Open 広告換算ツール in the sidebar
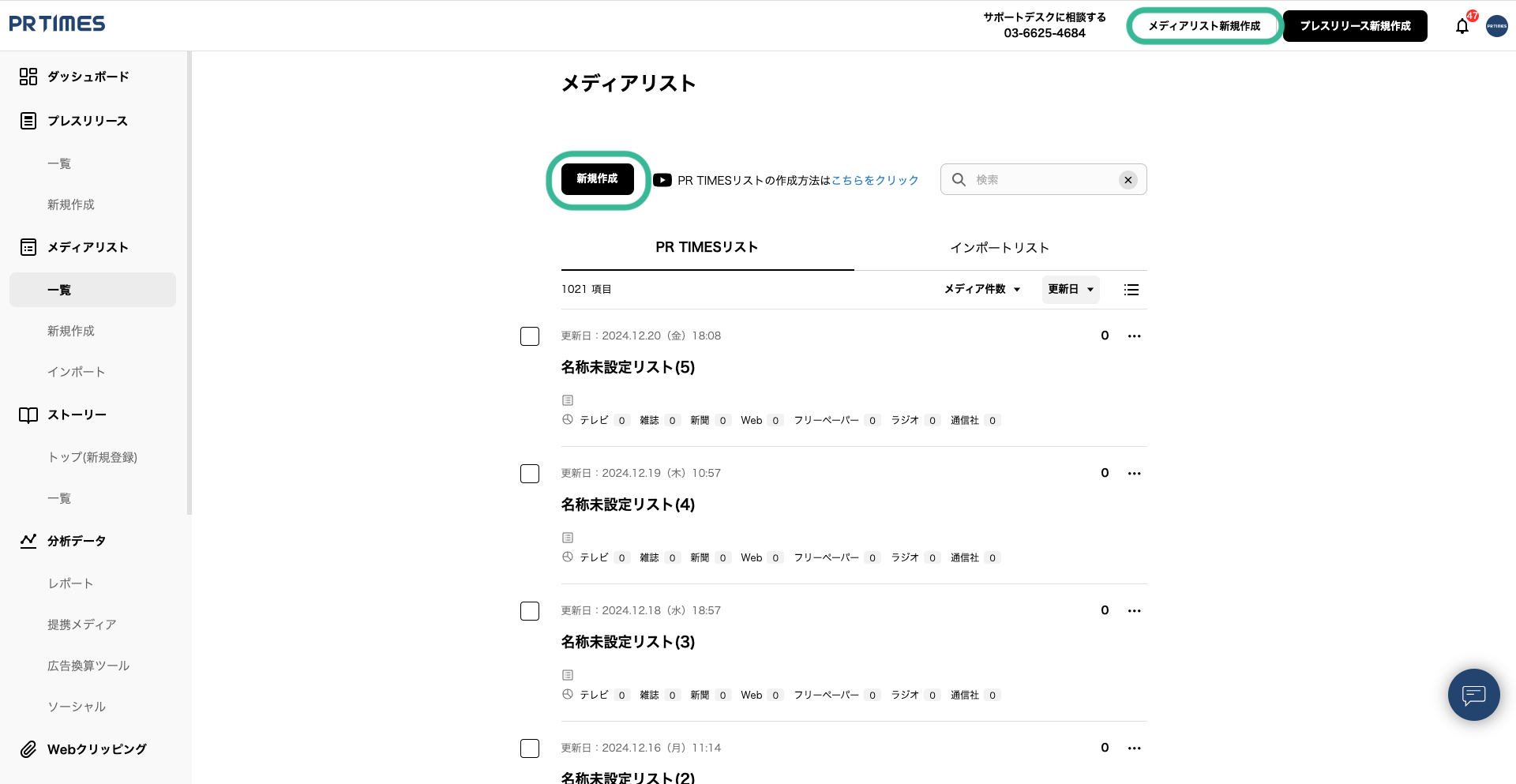 point(88,666)
